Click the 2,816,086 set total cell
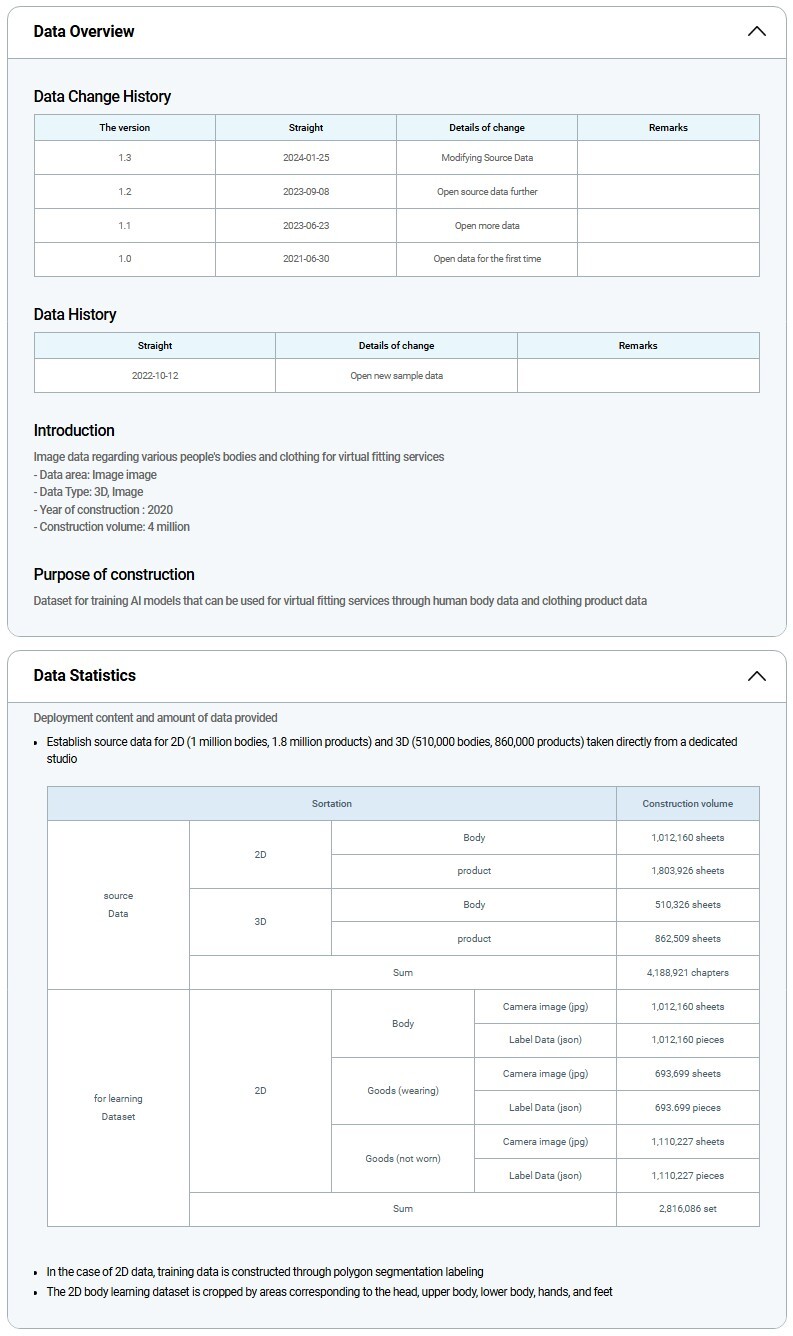 [x=687, y=1209]
